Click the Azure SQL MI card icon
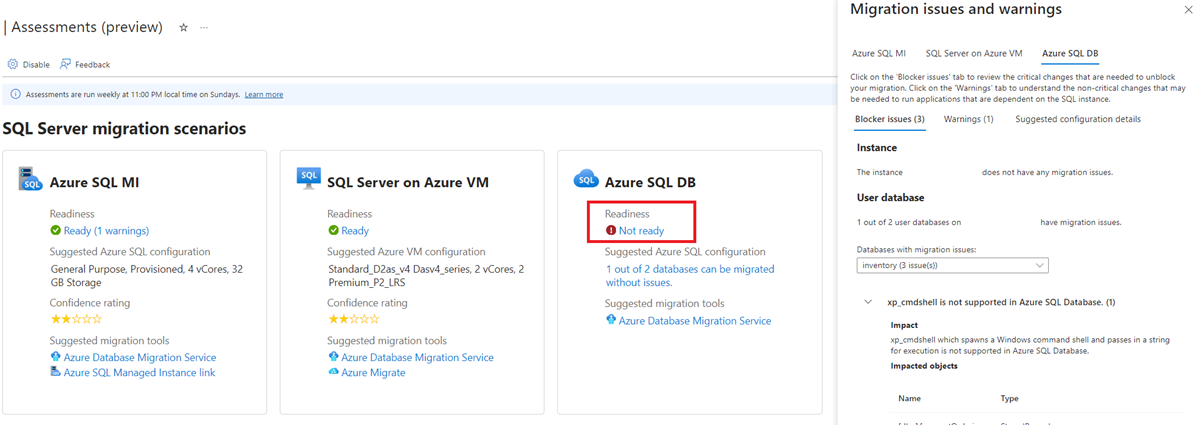Screen dimensions: 1200x425 pyautogui.click(x=31, y=180)
